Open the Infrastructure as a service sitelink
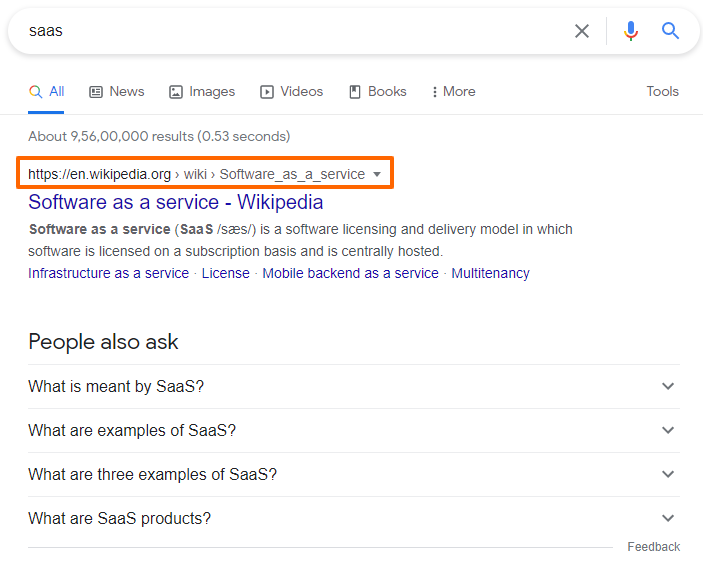 click(108, 273)
